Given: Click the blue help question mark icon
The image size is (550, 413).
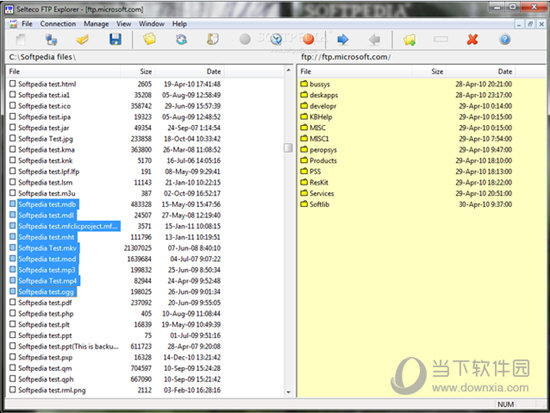Looking at the screenshot, I should [x=505, y=39].
